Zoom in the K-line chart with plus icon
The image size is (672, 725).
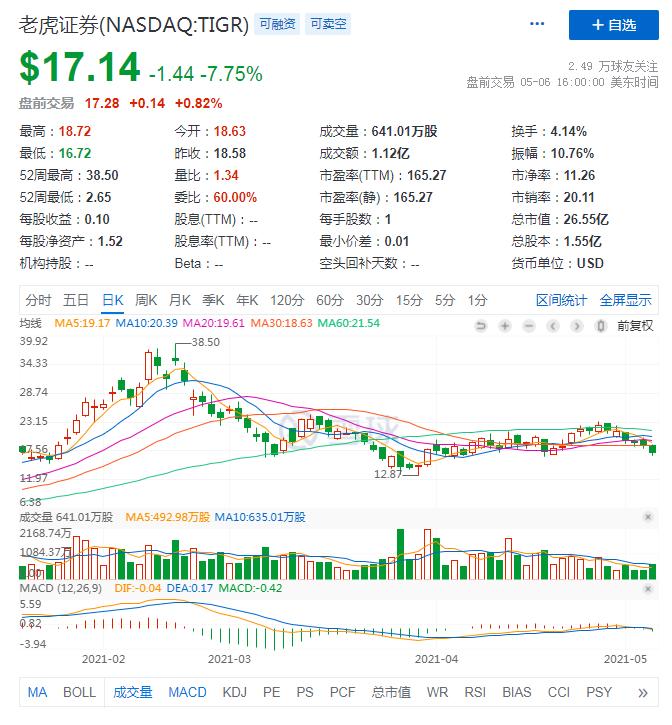coord(505,326)
